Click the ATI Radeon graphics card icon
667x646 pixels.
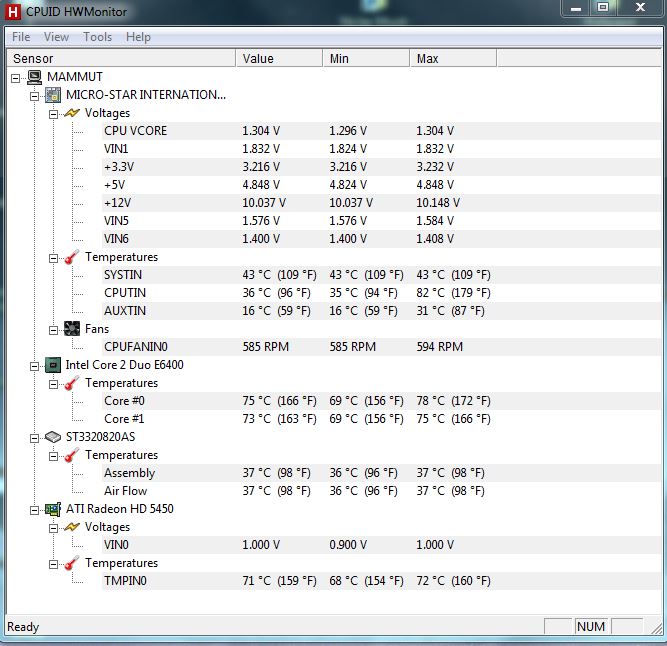pyautogui.click(x=53, y=509)
